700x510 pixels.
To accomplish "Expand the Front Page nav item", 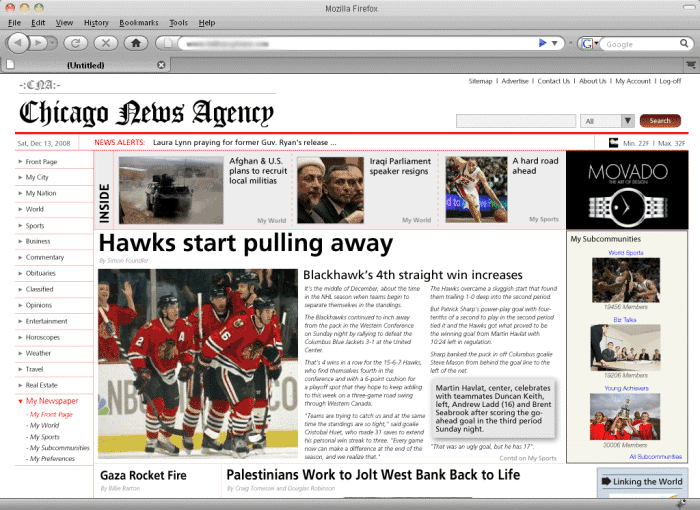I will coord(41,162).
